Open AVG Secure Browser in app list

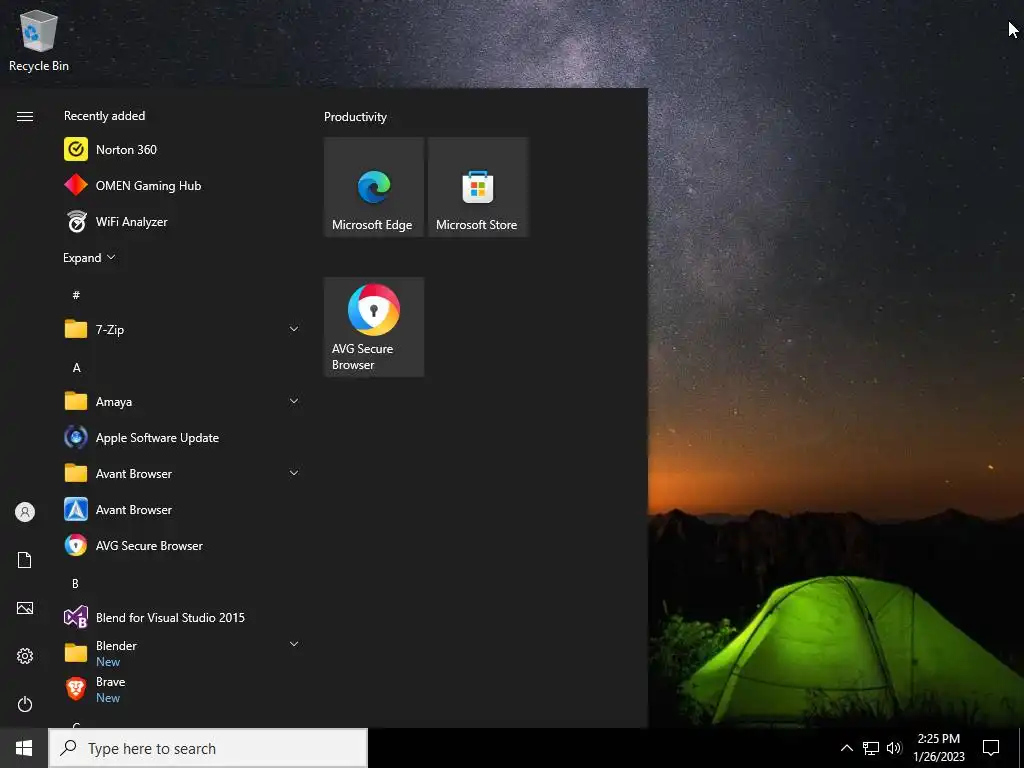tap(182, 545)
